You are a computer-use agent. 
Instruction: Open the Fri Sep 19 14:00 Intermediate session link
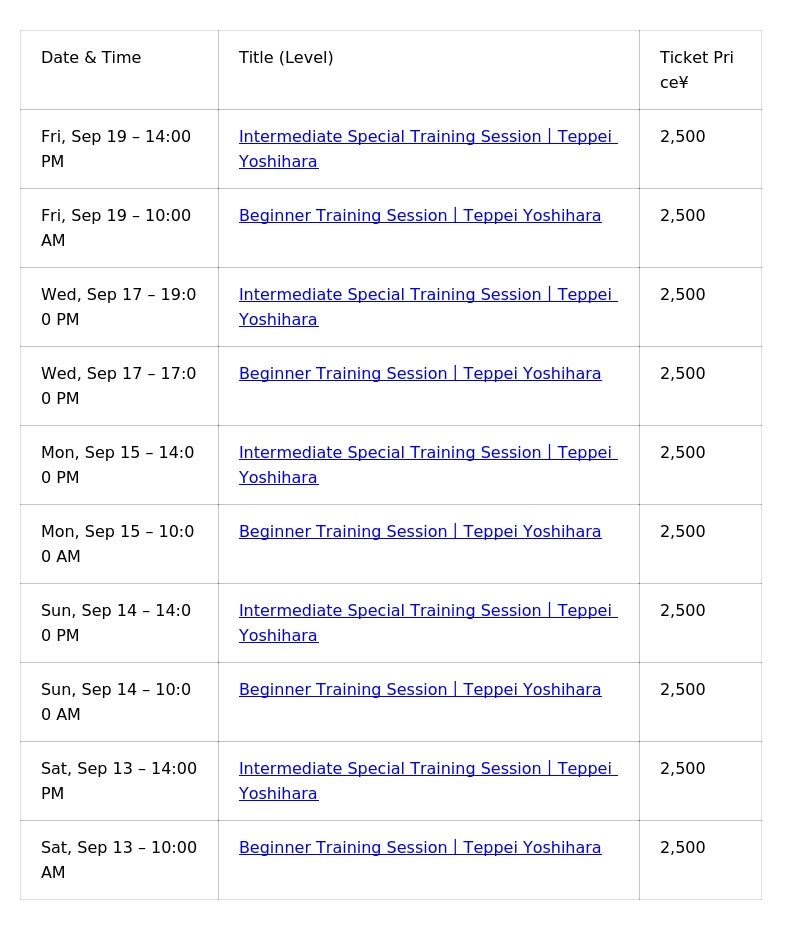point(428,149)
